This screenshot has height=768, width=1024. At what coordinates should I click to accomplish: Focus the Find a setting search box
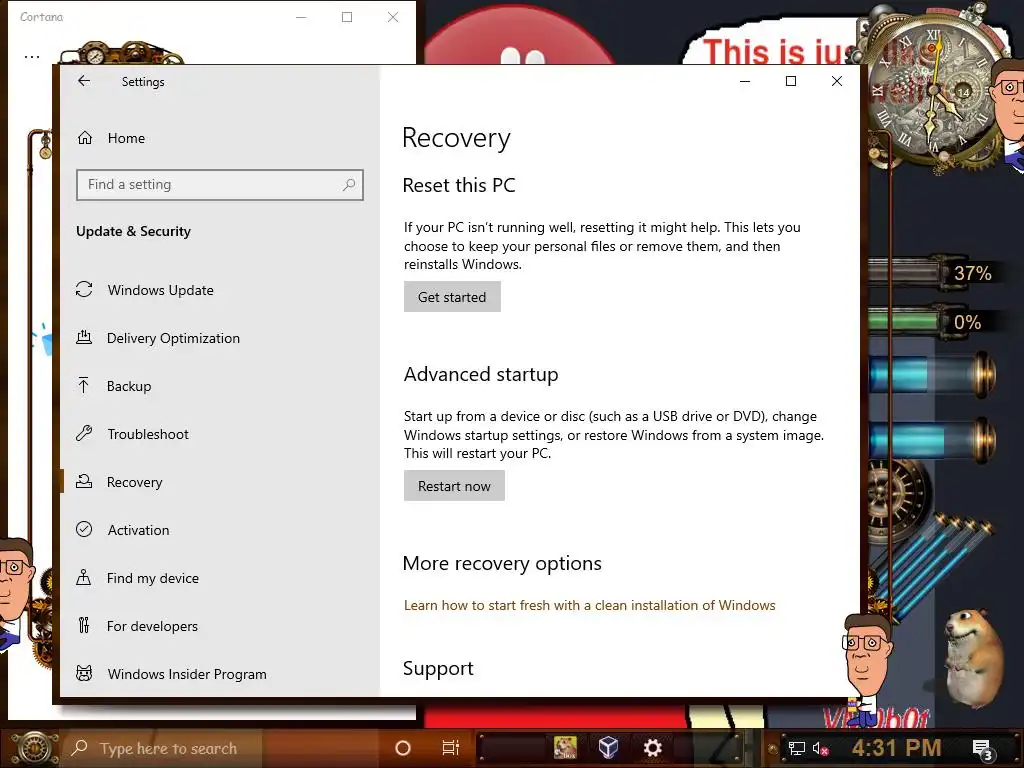(x=220, y=185)
